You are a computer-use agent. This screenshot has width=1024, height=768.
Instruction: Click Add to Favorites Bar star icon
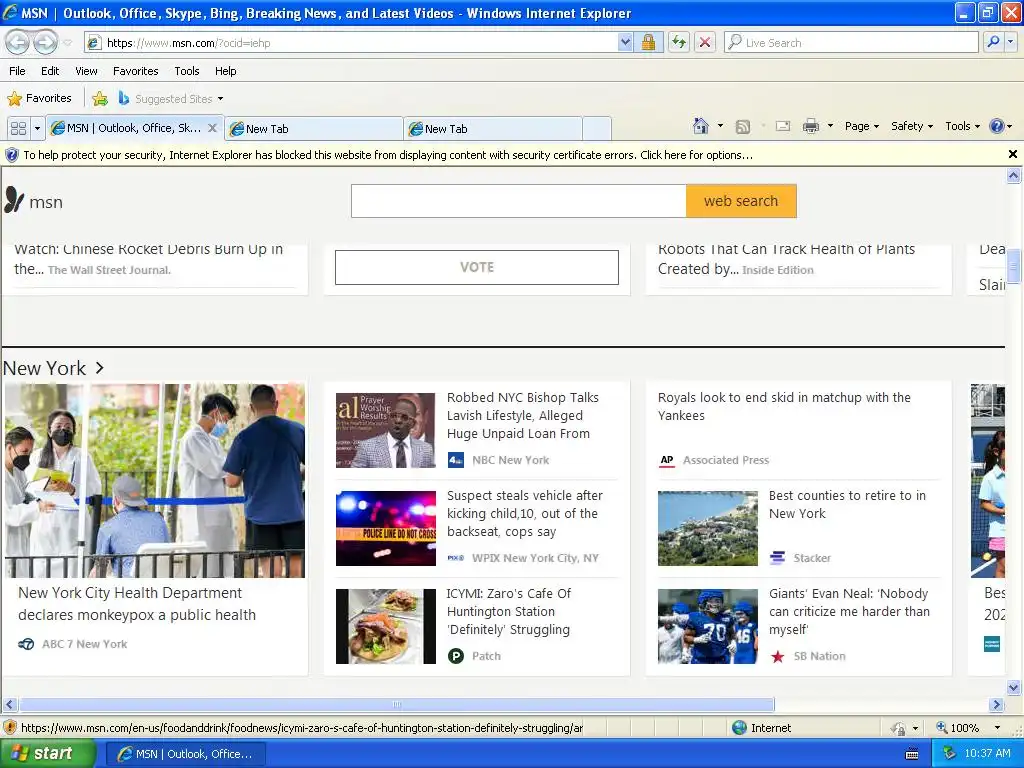[100, 99]
